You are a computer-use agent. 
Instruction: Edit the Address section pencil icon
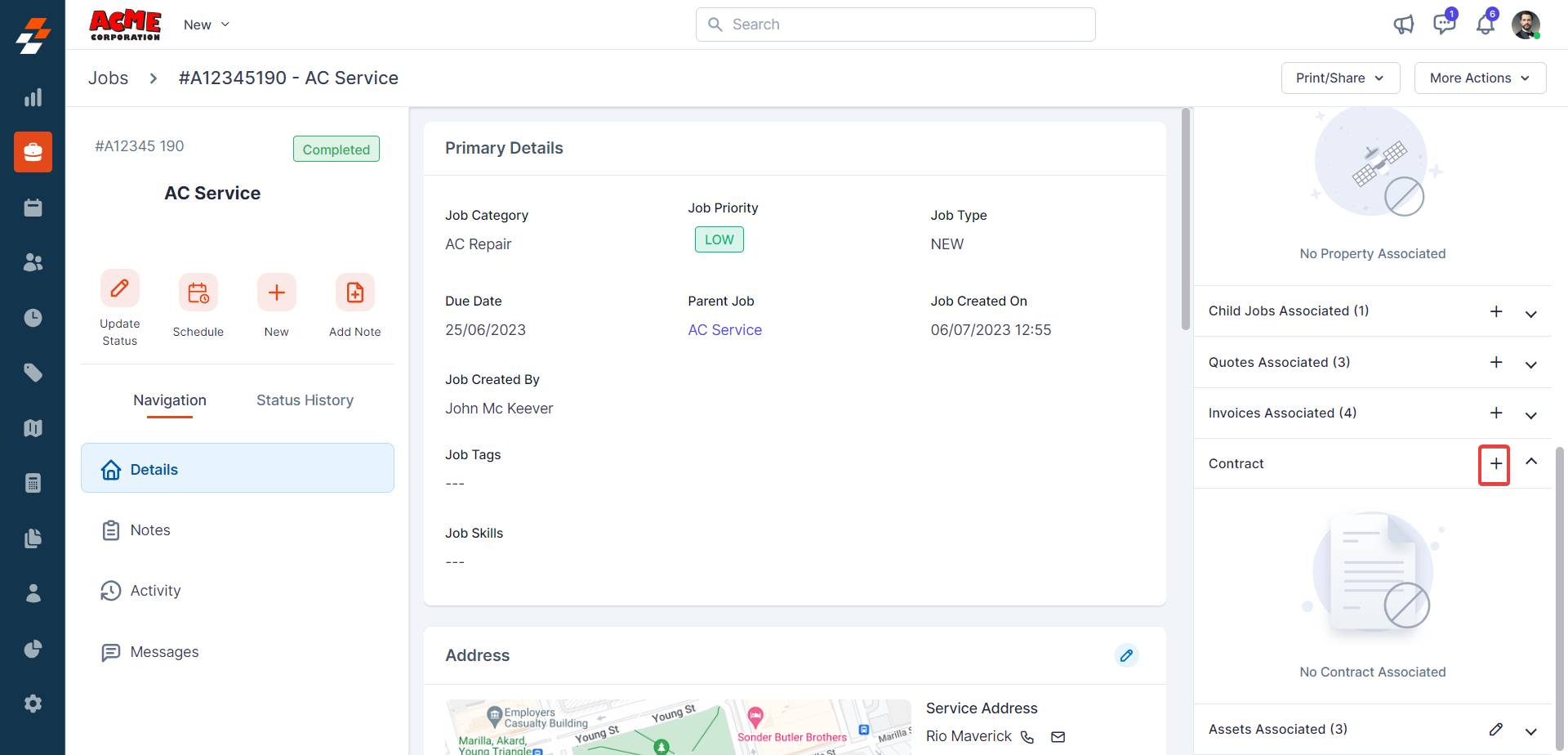[x=1126, y=655]
